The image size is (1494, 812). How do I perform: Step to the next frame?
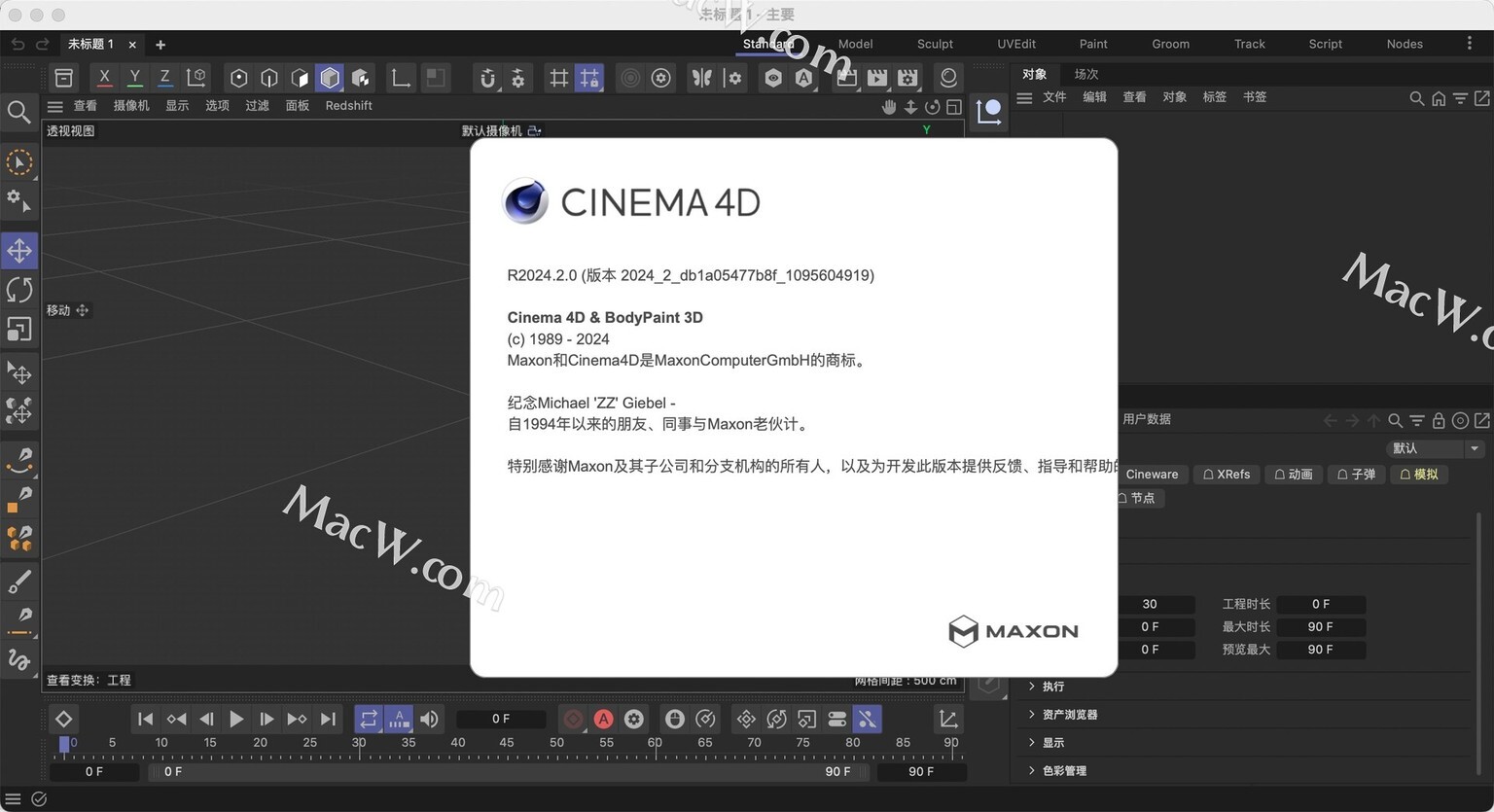tap(267, 719)
